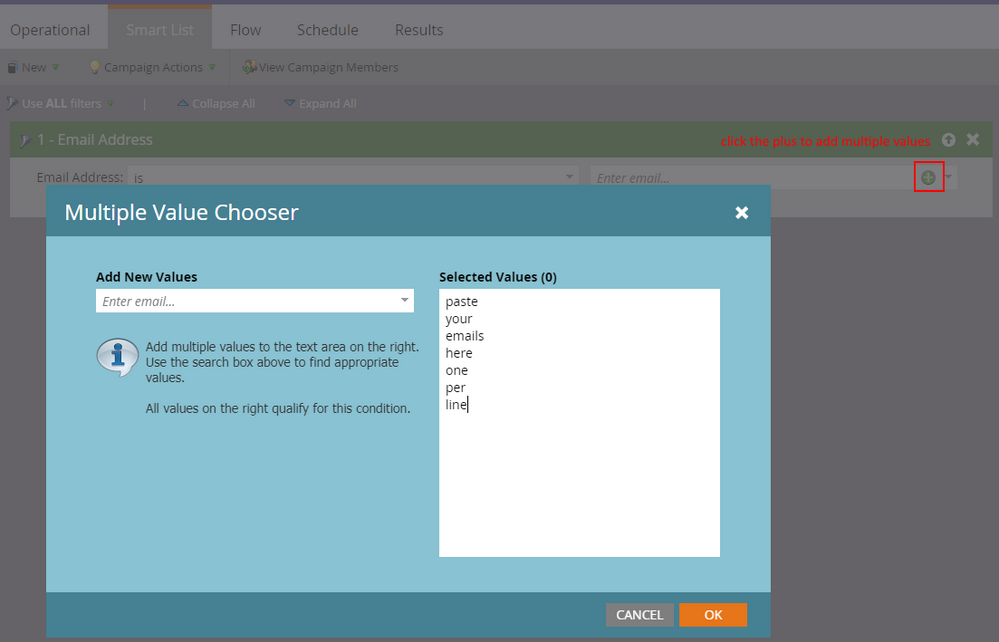Switch to the Flow tab
This screenshot has height=642, width=999.
coord(245,30)
